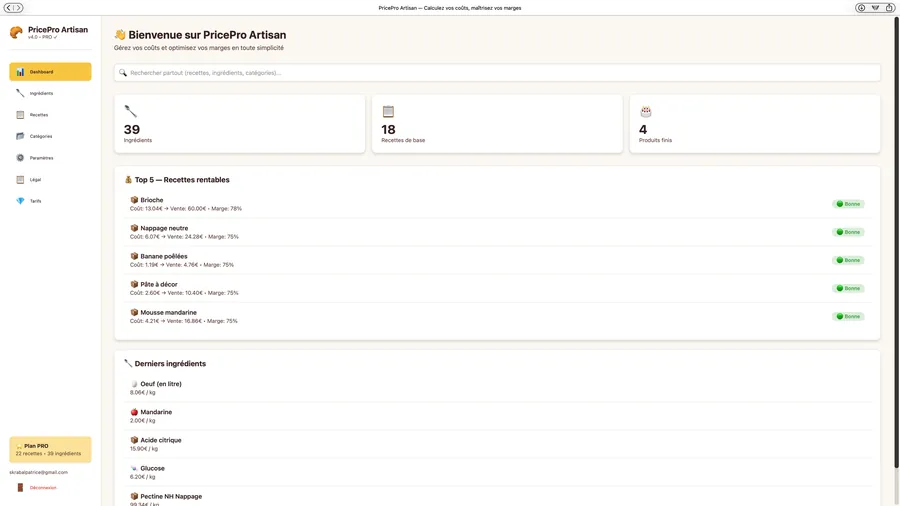This screenshot has height=506, width=900.
Task: Click the spoon icon on Ingrédients card
Action: tap(130, 111)
